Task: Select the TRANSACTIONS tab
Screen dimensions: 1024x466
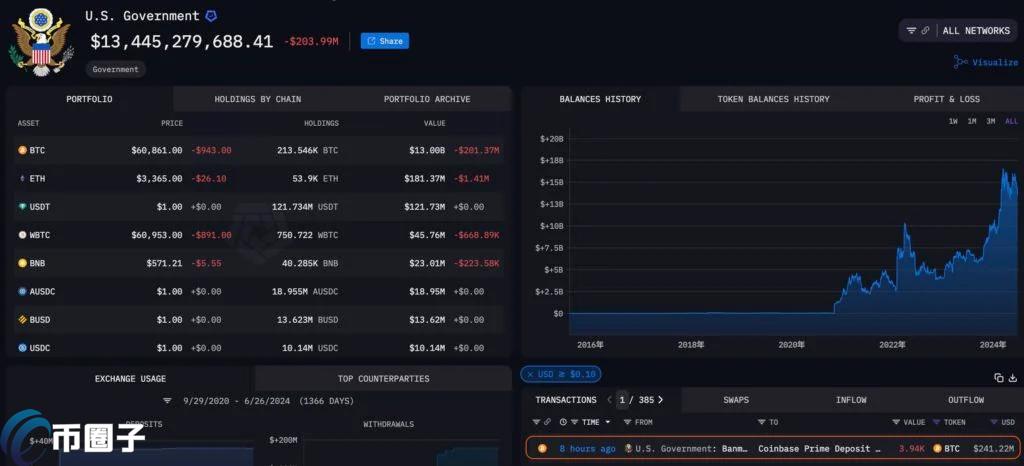Action: click(566, 399)
